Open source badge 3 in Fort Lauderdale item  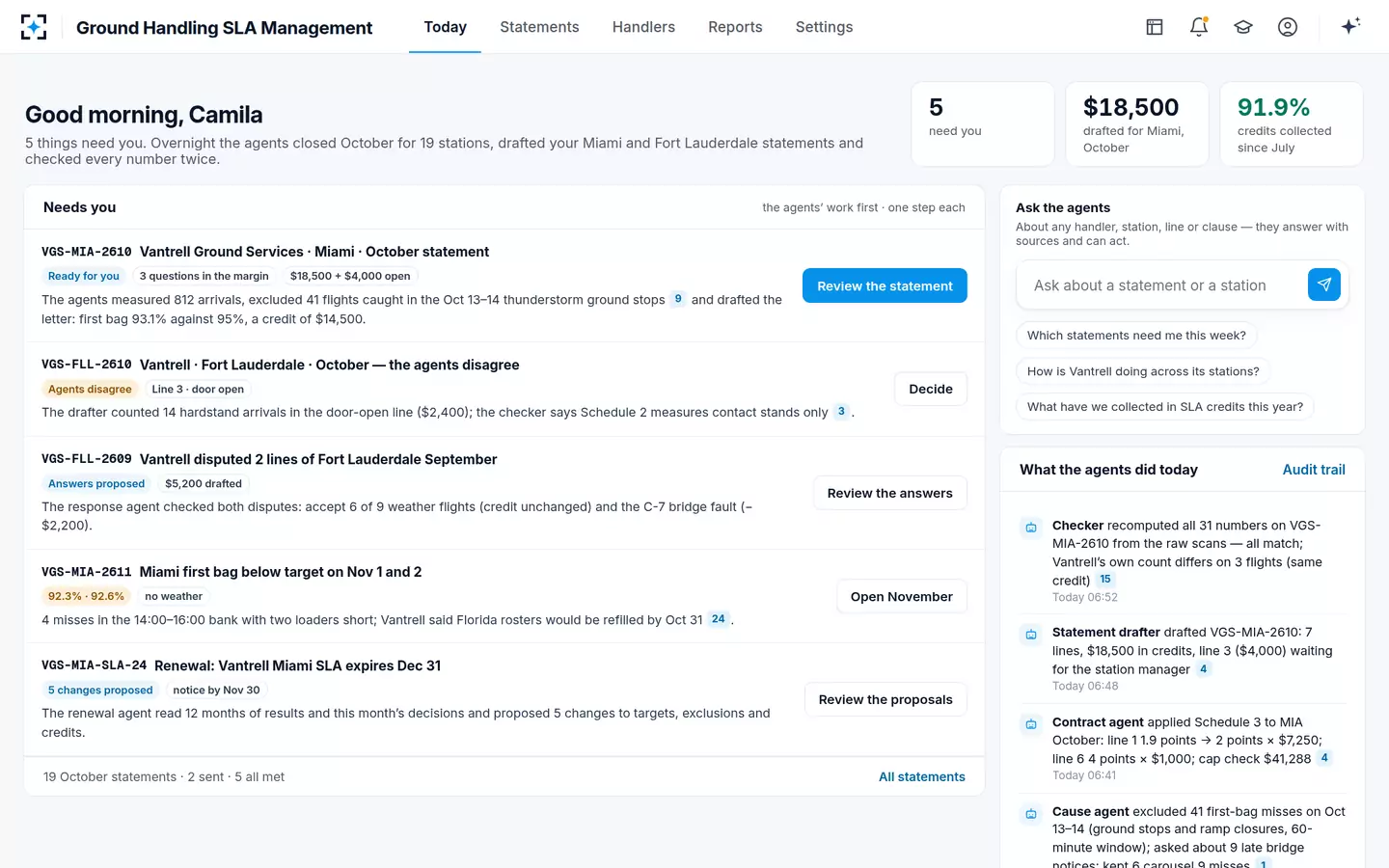pos(841,412)
